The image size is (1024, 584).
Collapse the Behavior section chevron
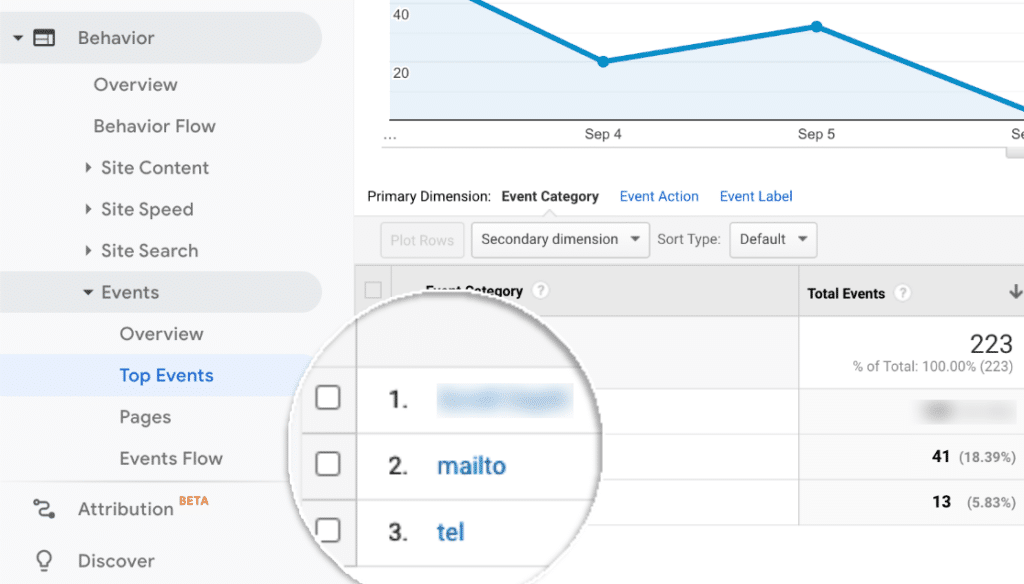16,37
